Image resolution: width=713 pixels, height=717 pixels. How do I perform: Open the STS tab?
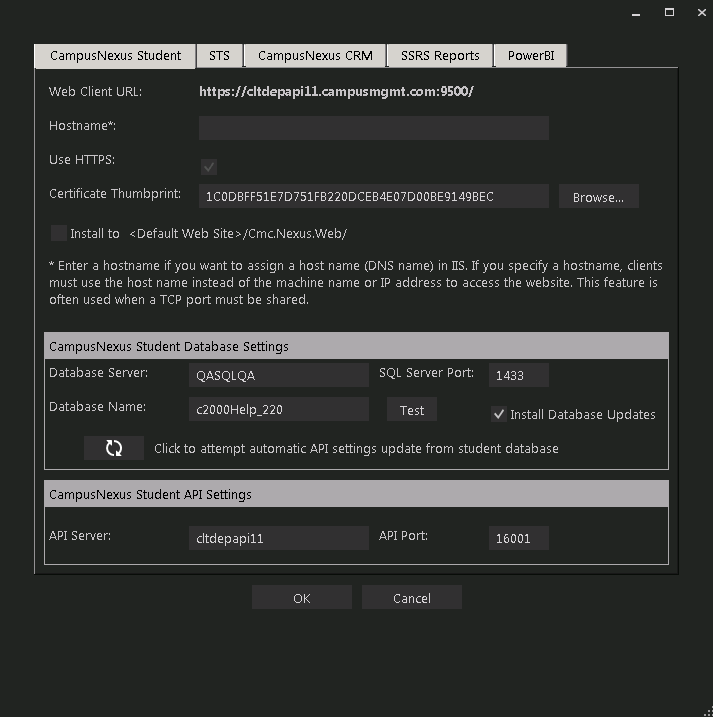click(220, 56)
